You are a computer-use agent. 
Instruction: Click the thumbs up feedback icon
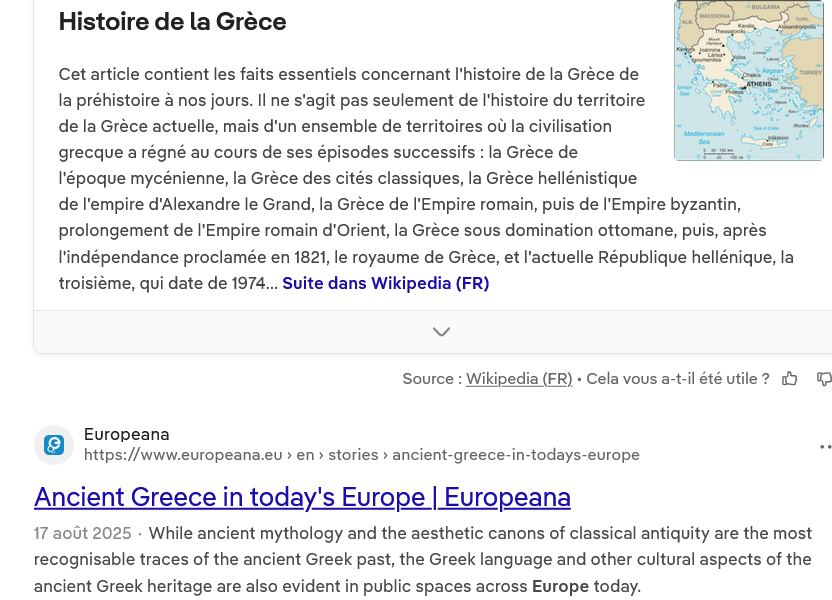pyautogui.click(x=790, y=379)
